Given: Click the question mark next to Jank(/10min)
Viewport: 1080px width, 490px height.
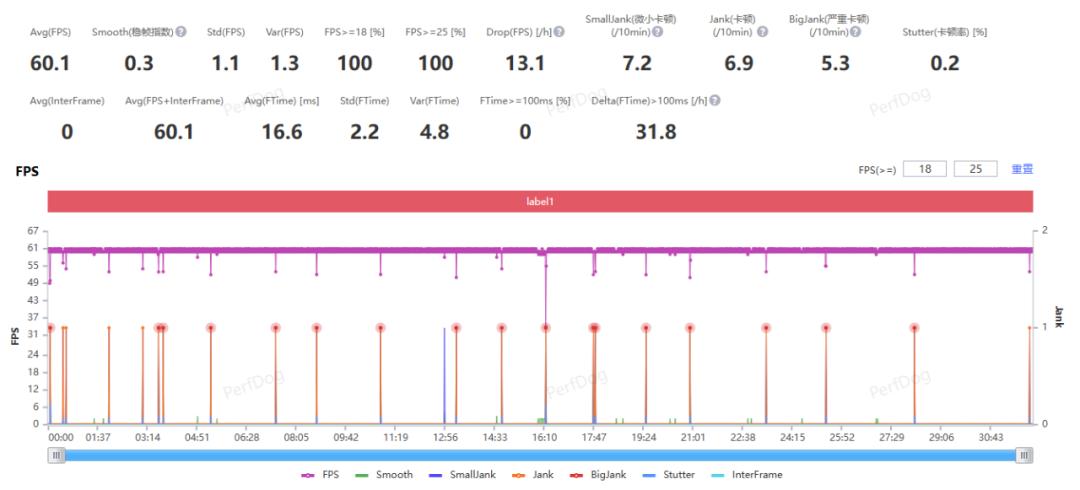Looking at the screenshot, I should [762, 32].
